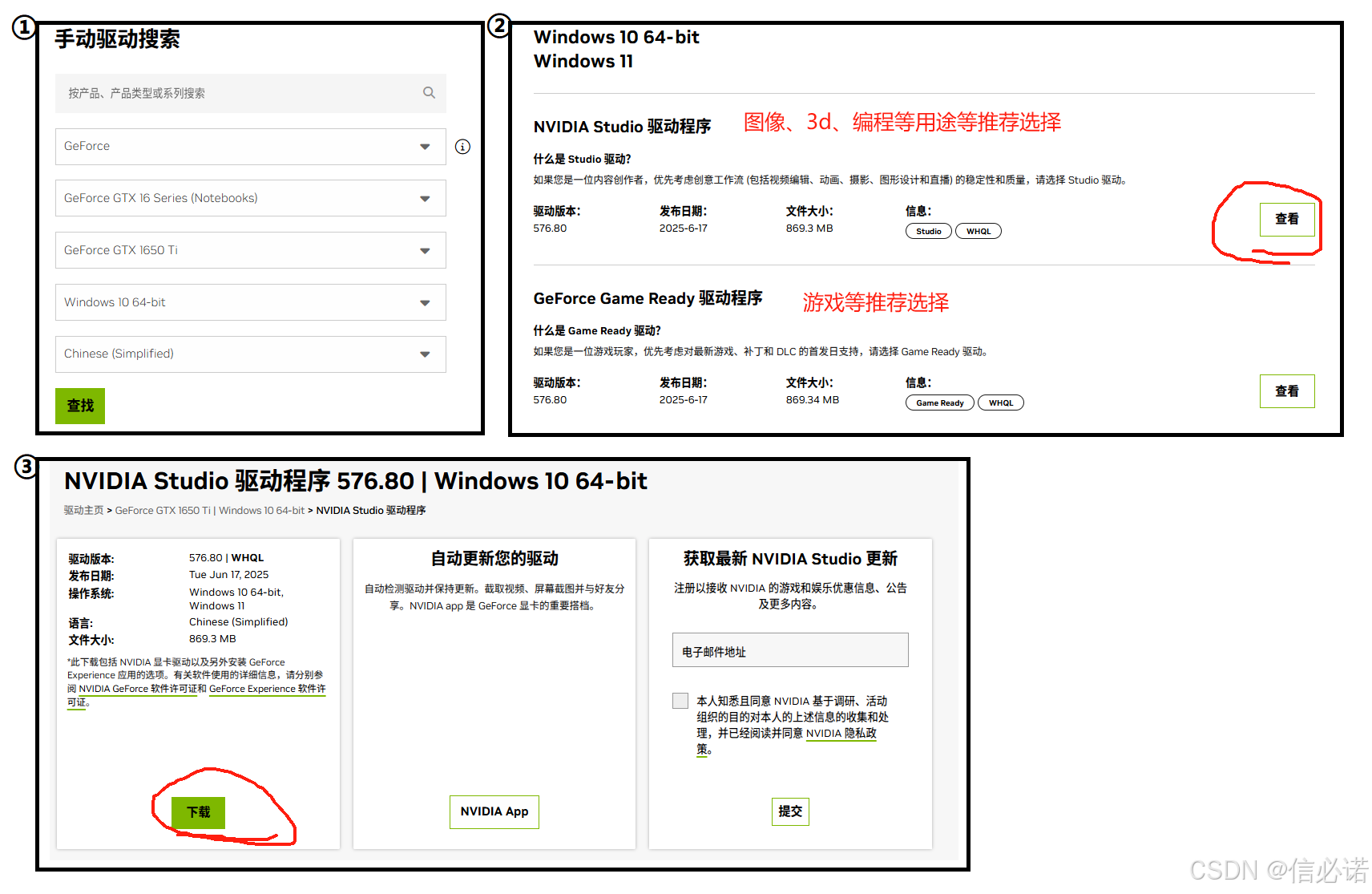1372x894 pixels.
Task: Open the NVIDIA App button
Action: [x=494, y=811]
